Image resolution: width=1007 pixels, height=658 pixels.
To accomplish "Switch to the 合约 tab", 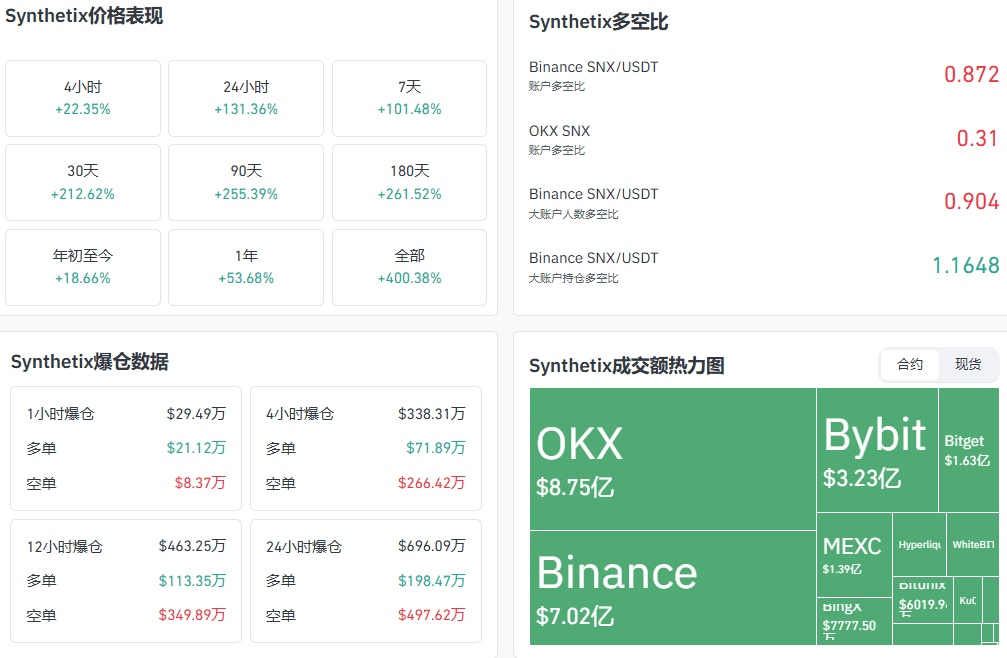I will (x=910, y=365).
